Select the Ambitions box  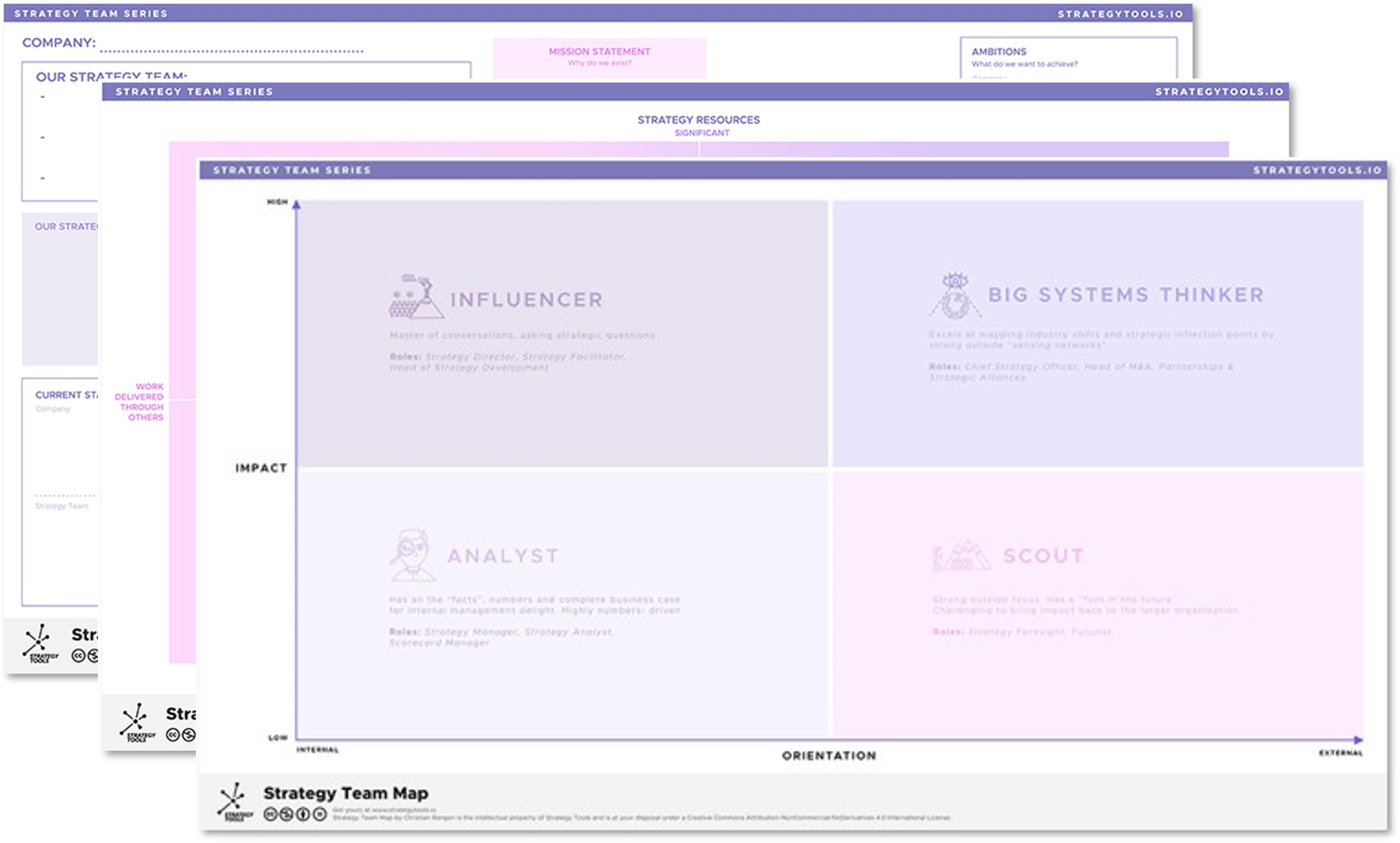click(1067, 58)
